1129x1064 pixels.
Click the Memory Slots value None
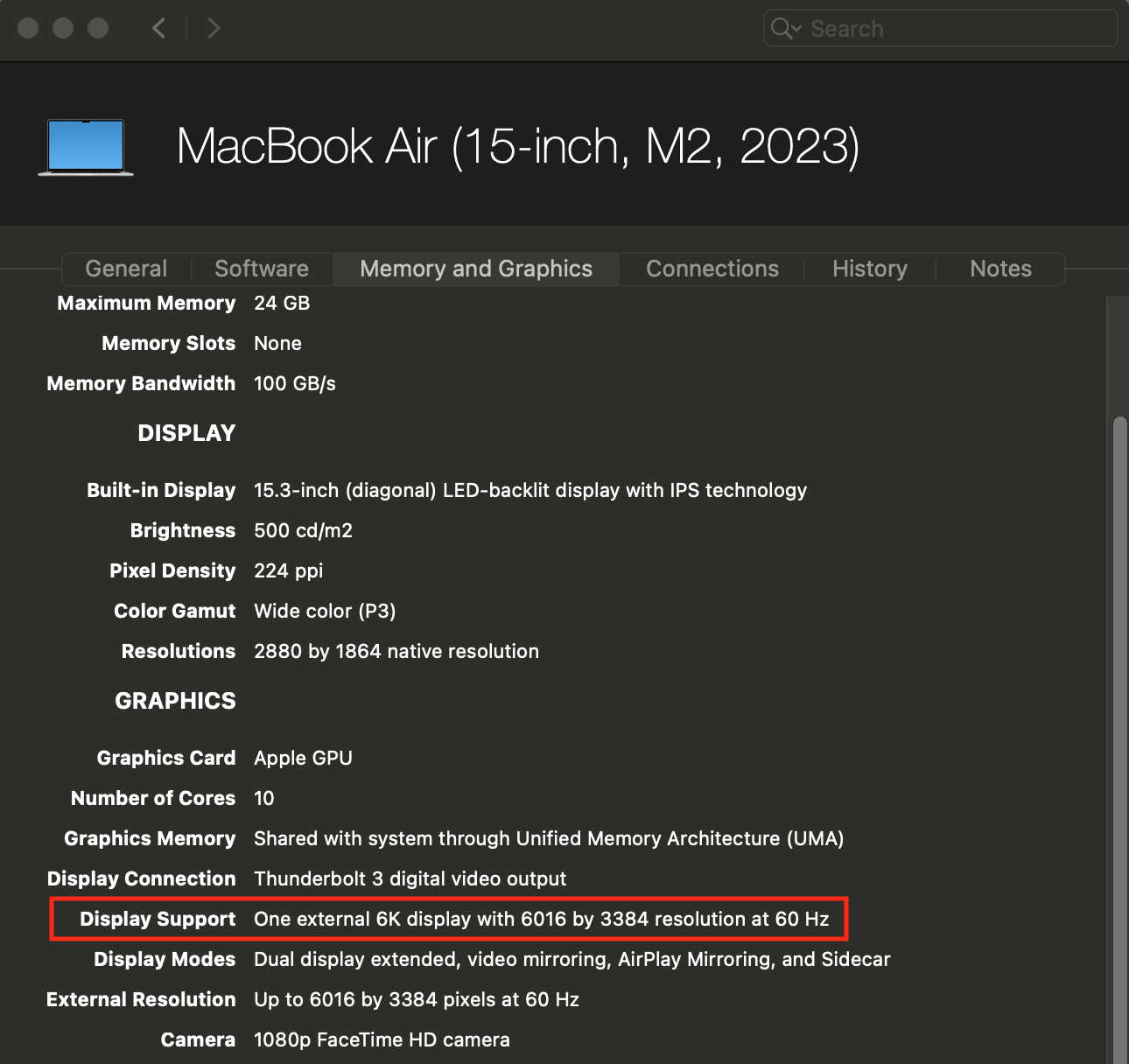point(277,343)
